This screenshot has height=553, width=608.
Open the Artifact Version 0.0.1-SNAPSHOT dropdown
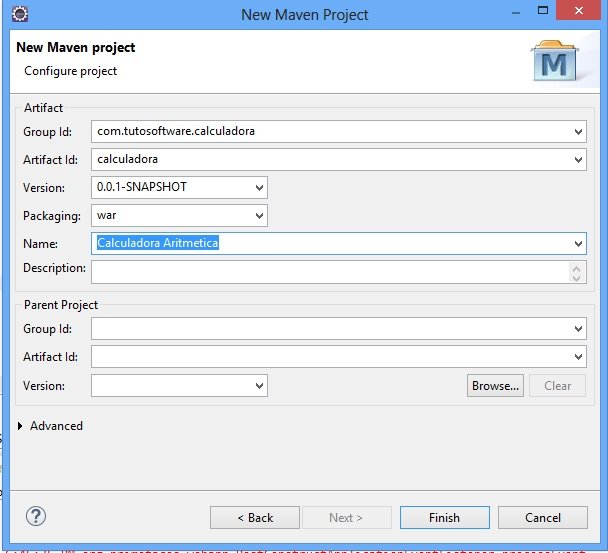click(x=259, y=188)
